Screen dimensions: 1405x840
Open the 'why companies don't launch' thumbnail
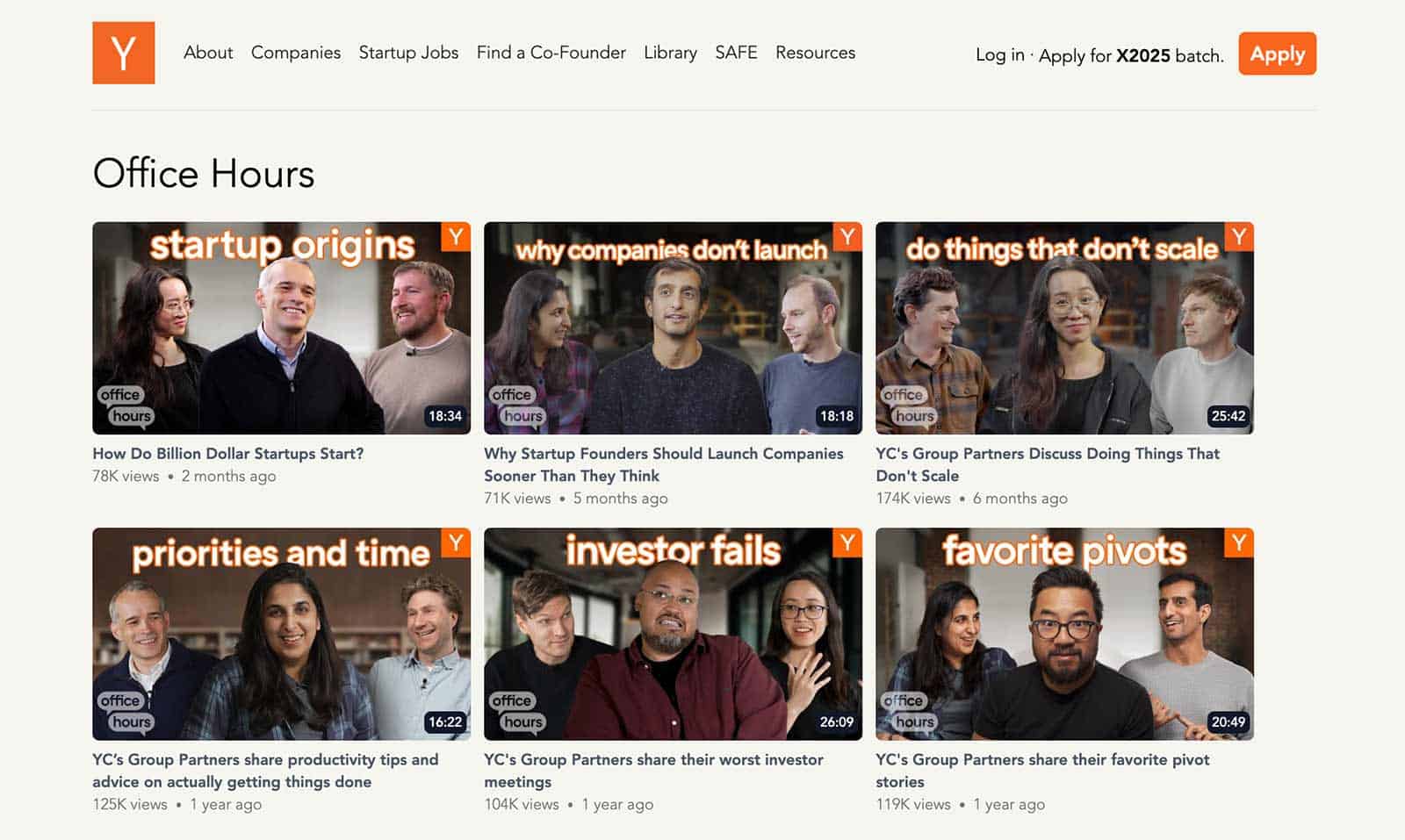pyautogui.click(x=674, y=328)
